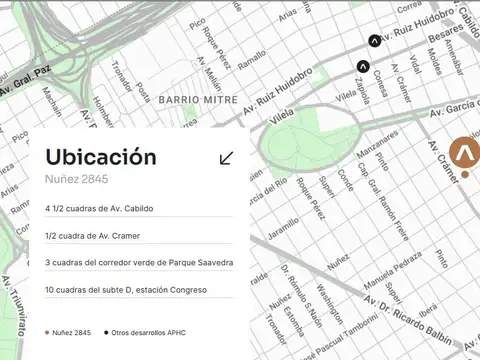The height and width of the screenshot is (360, 480).
Task: Click the BARRIO MITRE map label
Action: pos(198,100)
